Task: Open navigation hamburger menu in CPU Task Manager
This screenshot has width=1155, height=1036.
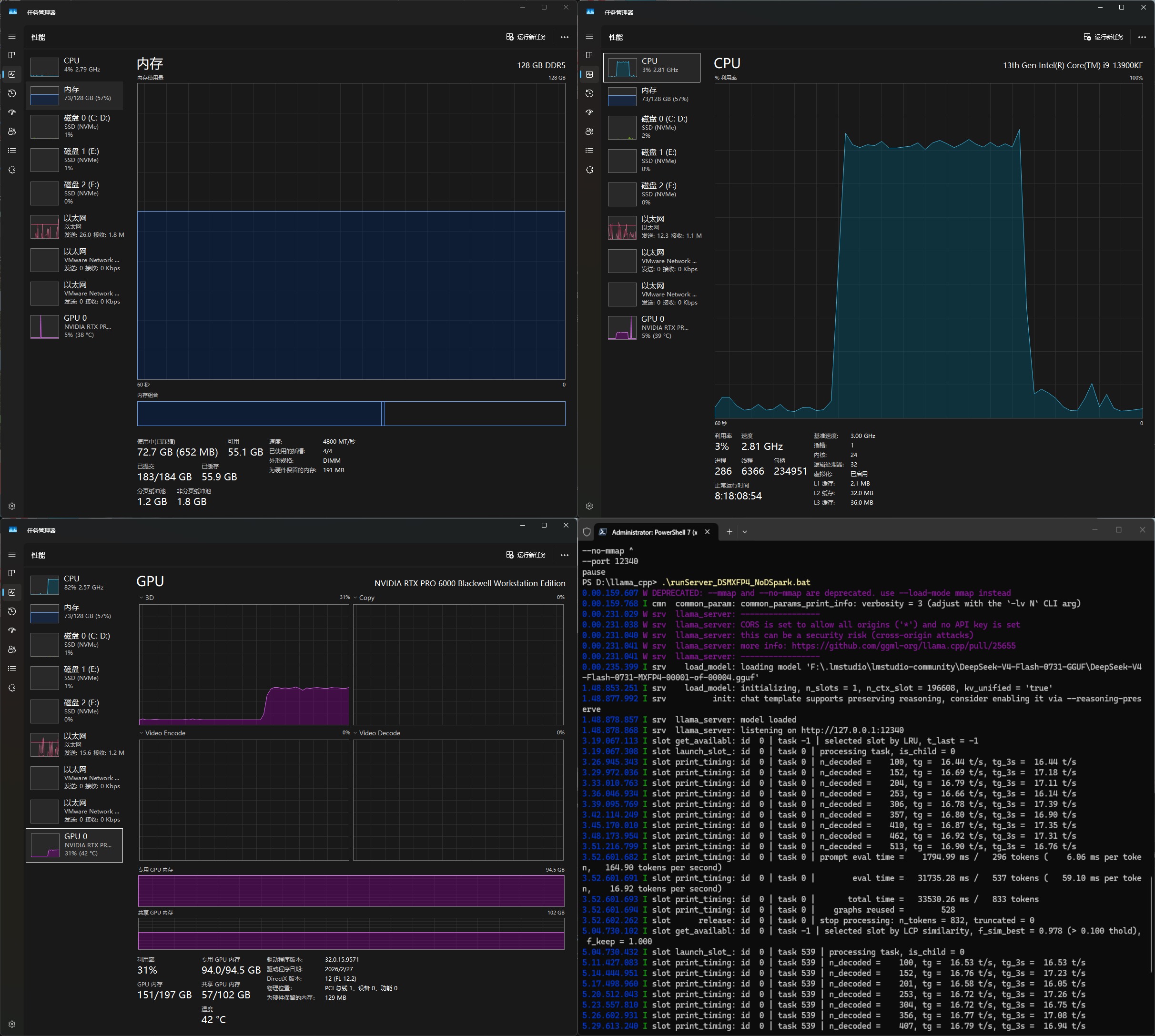Action: [589, 36]
